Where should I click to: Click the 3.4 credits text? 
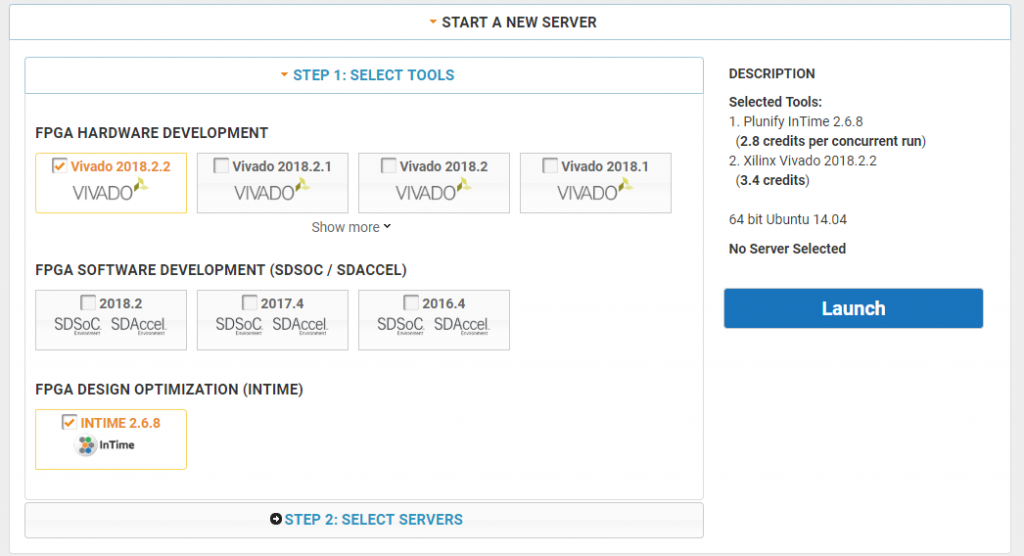click(x=773, y=180)
